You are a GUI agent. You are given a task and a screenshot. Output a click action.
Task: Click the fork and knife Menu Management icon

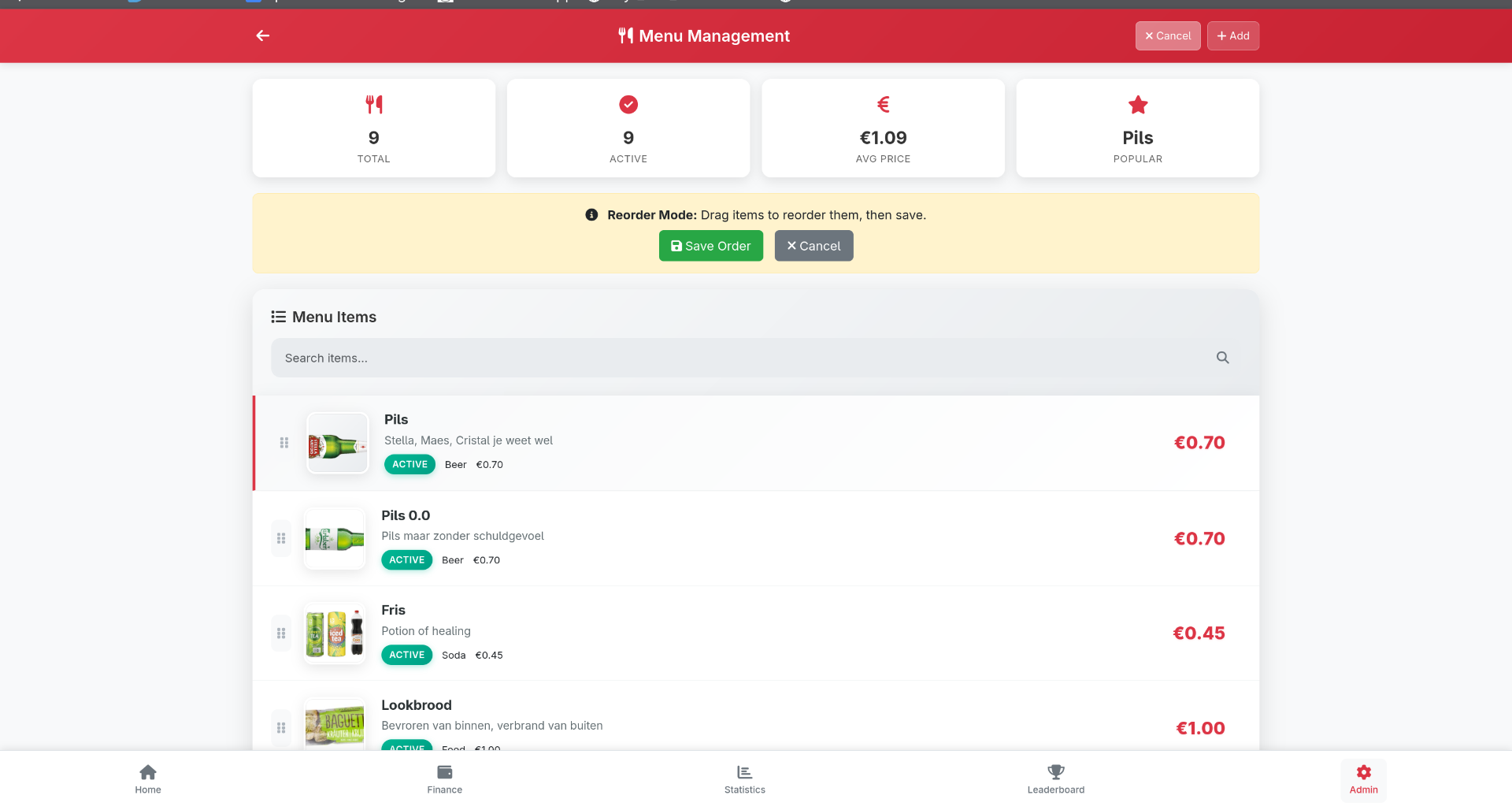(x=625, y=35)
